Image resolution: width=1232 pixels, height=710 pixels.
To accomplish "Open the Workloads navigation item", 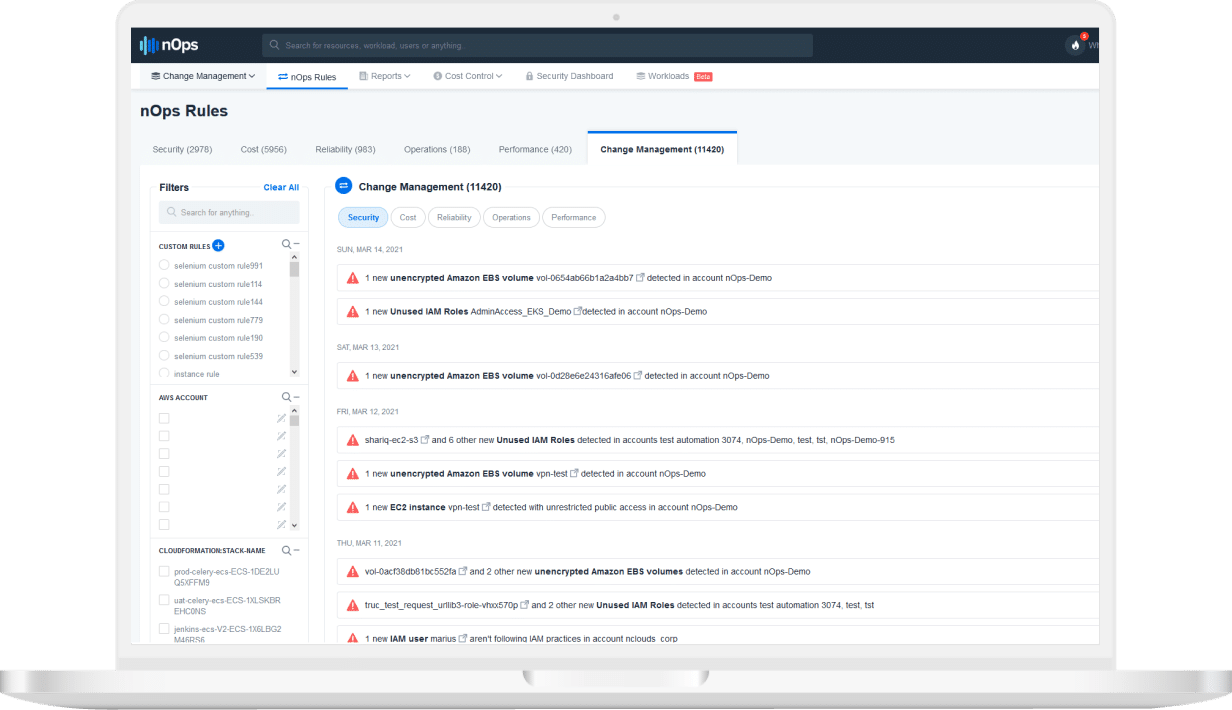I will pyautogui.click(x=674, y=76).
